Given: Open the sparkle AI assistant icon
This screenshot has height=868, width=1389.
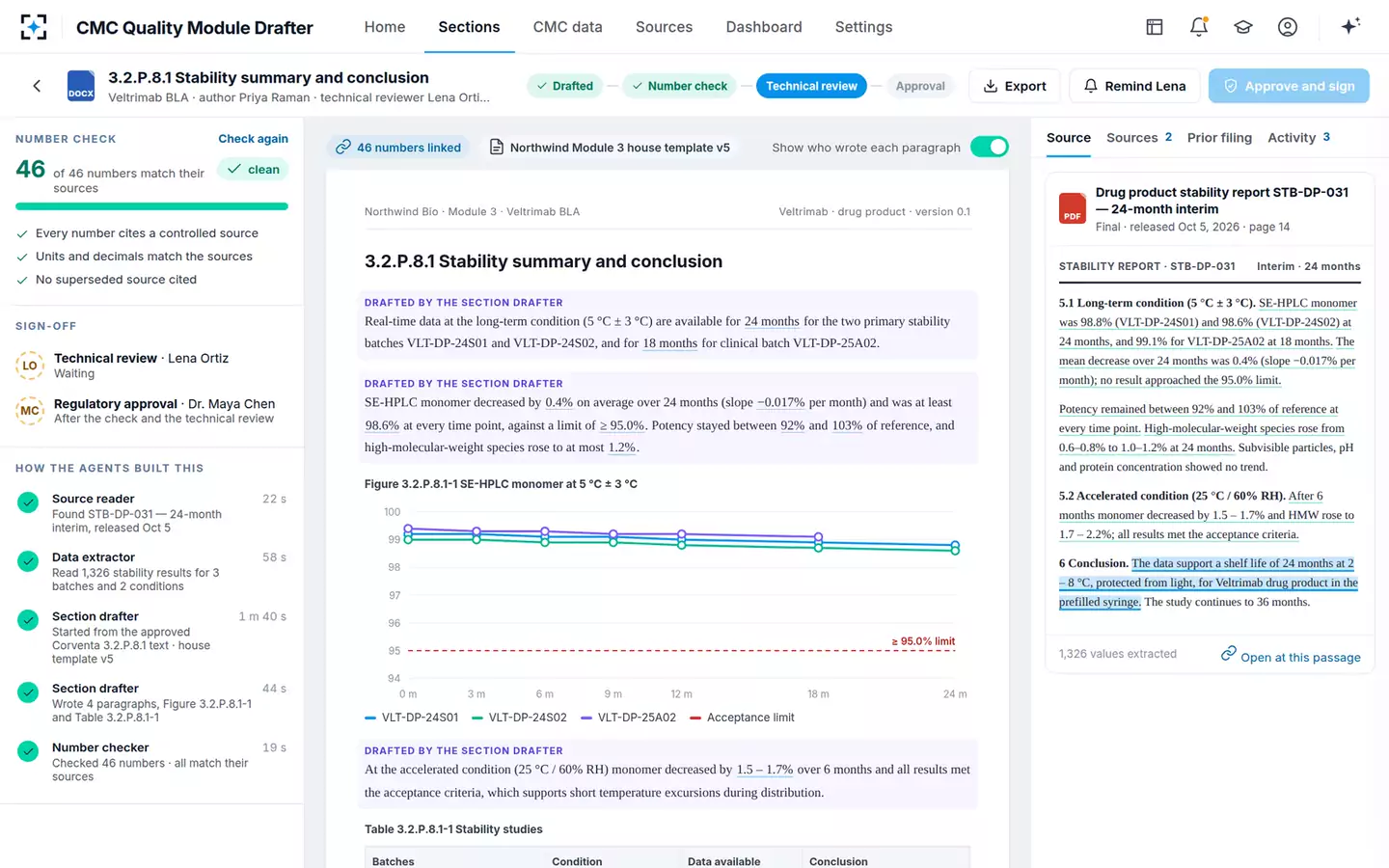Looking at the screenshot, I should (1350, 26).
